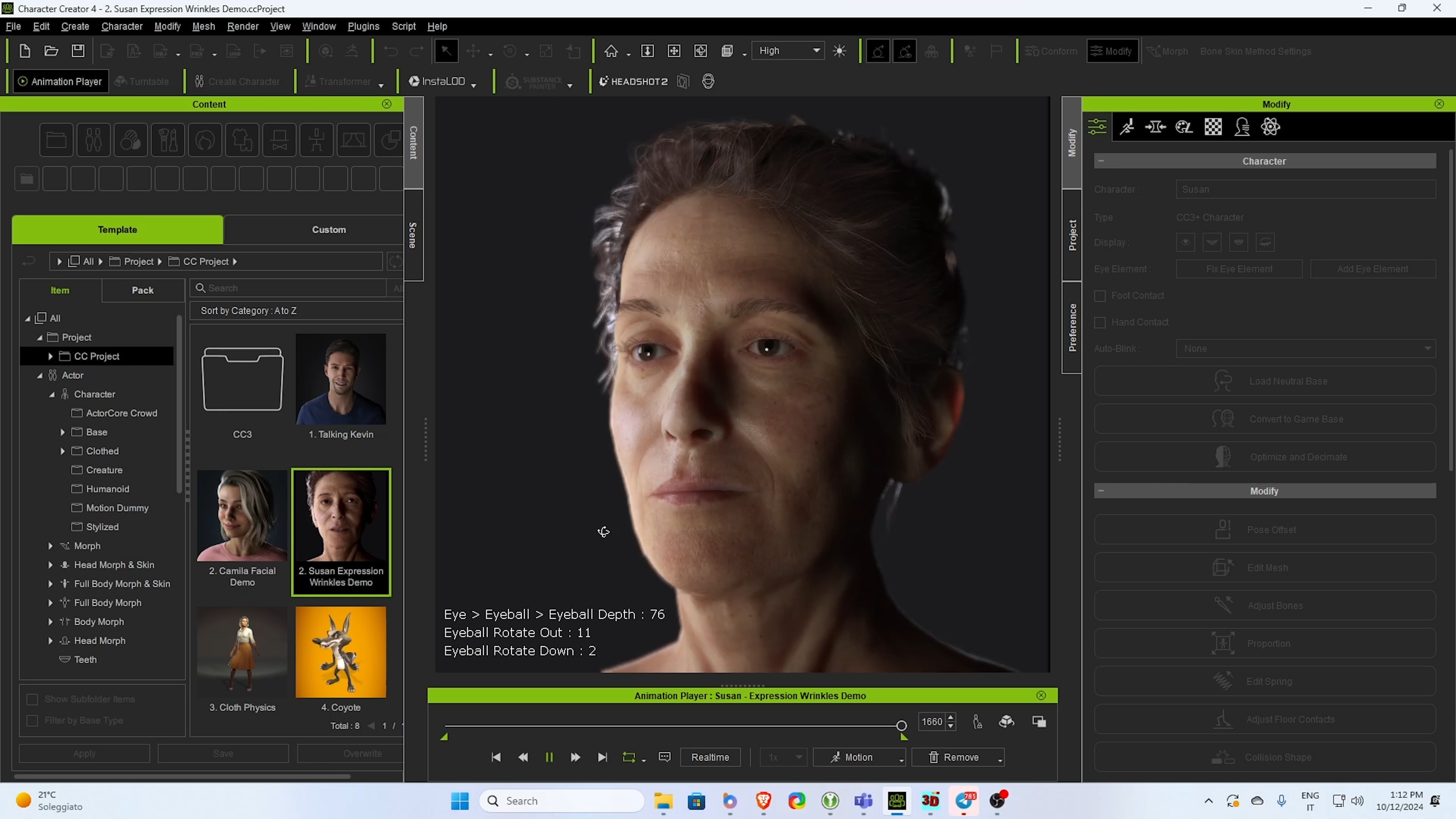
Task: Open the Scene side tab
Action: 413,235
